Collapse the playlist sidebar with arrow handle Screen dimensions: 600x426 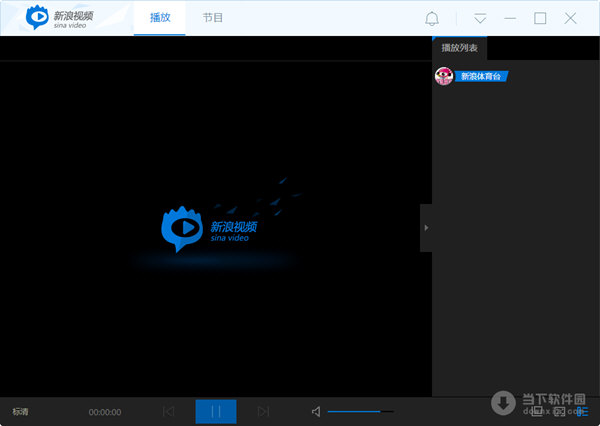[x=426, y=228]
